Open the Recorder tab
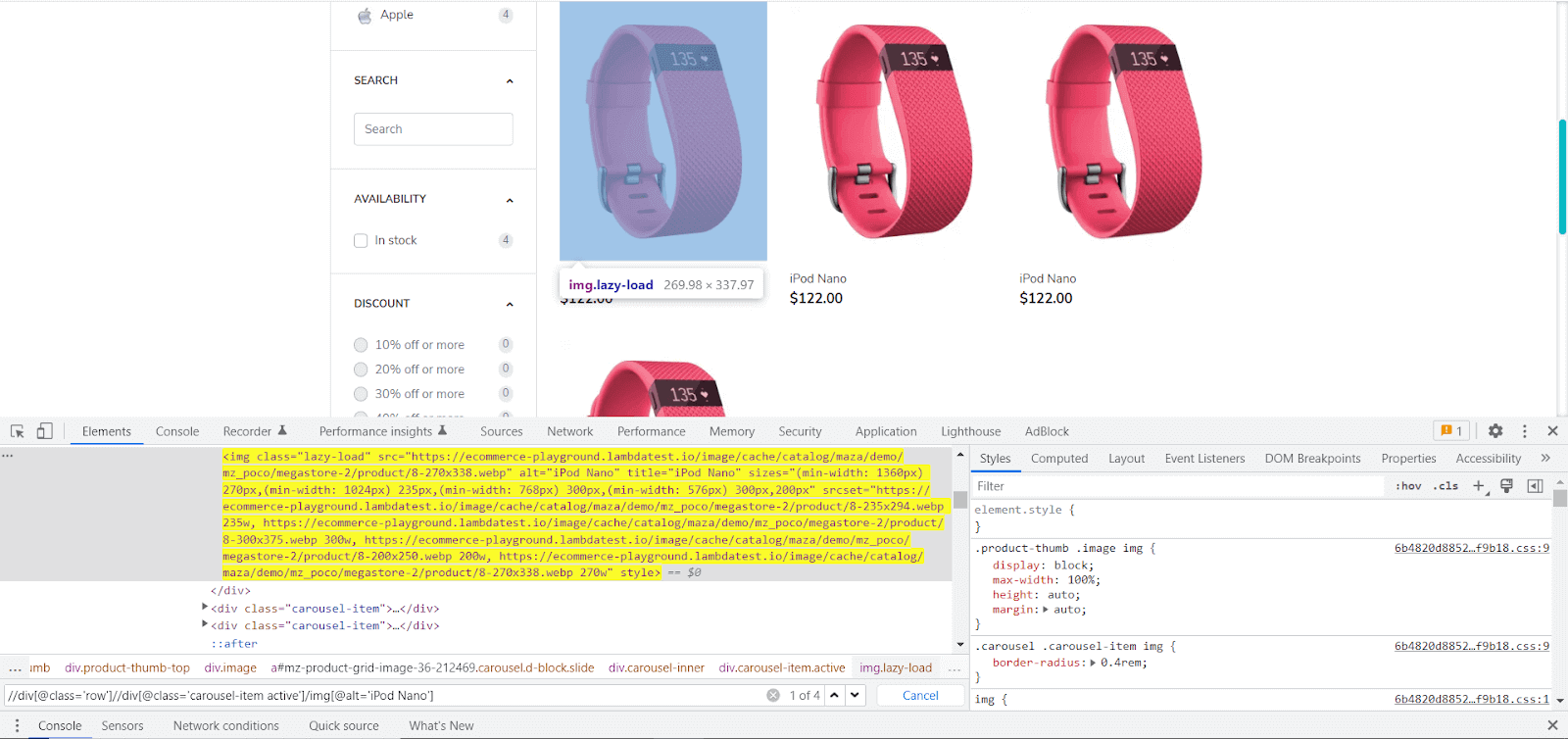 click(x=255, y=431)
